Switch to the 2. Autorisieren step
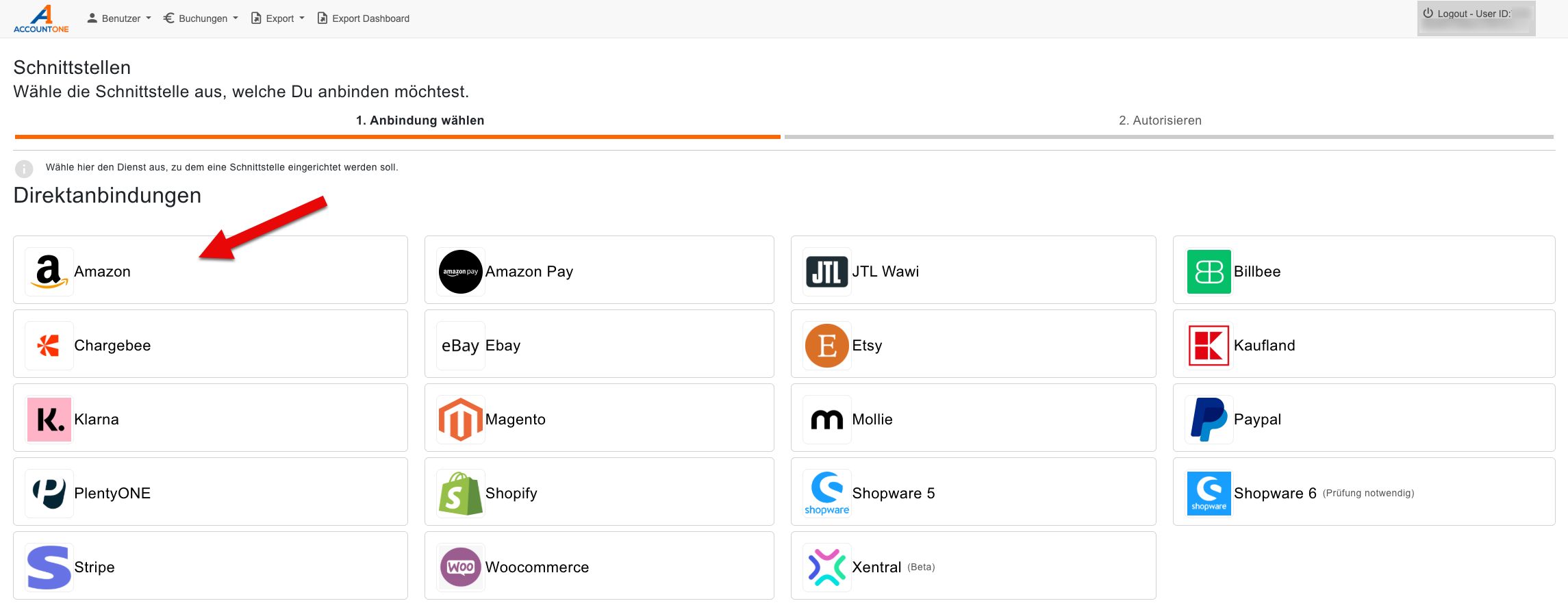Viewport: 1568px width, 612px height. tap(1160, 120)
